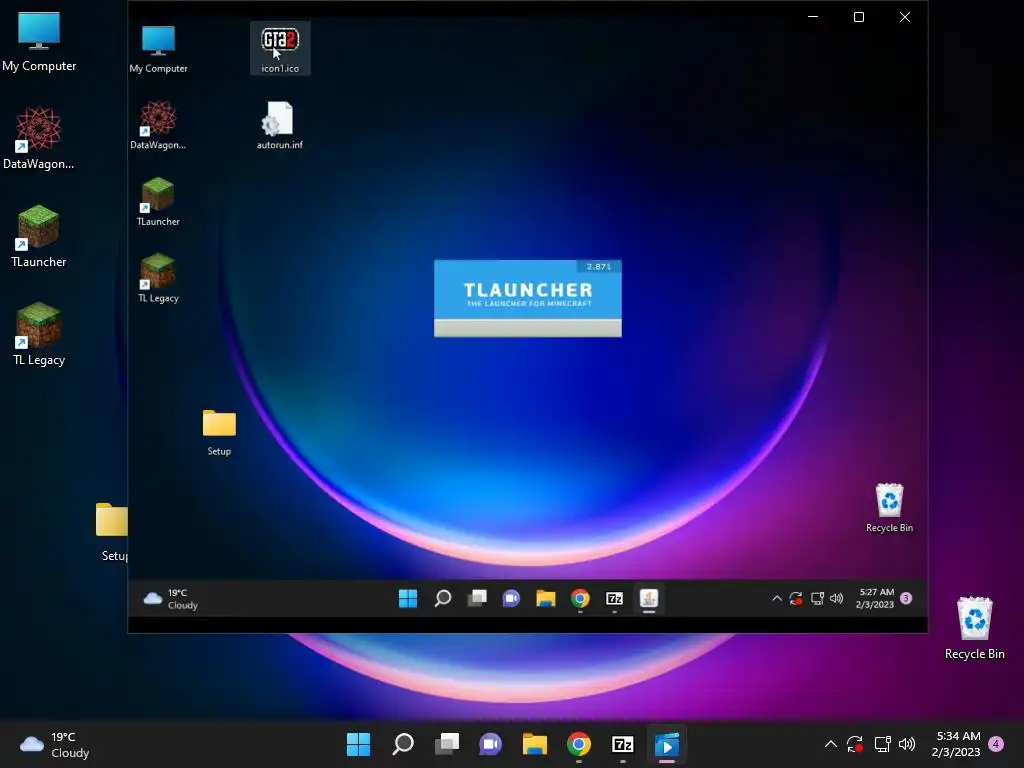Open the outer taskbar weather widget
The height and width of the screenshot is (768, 1024).
[x=55, y=745]
